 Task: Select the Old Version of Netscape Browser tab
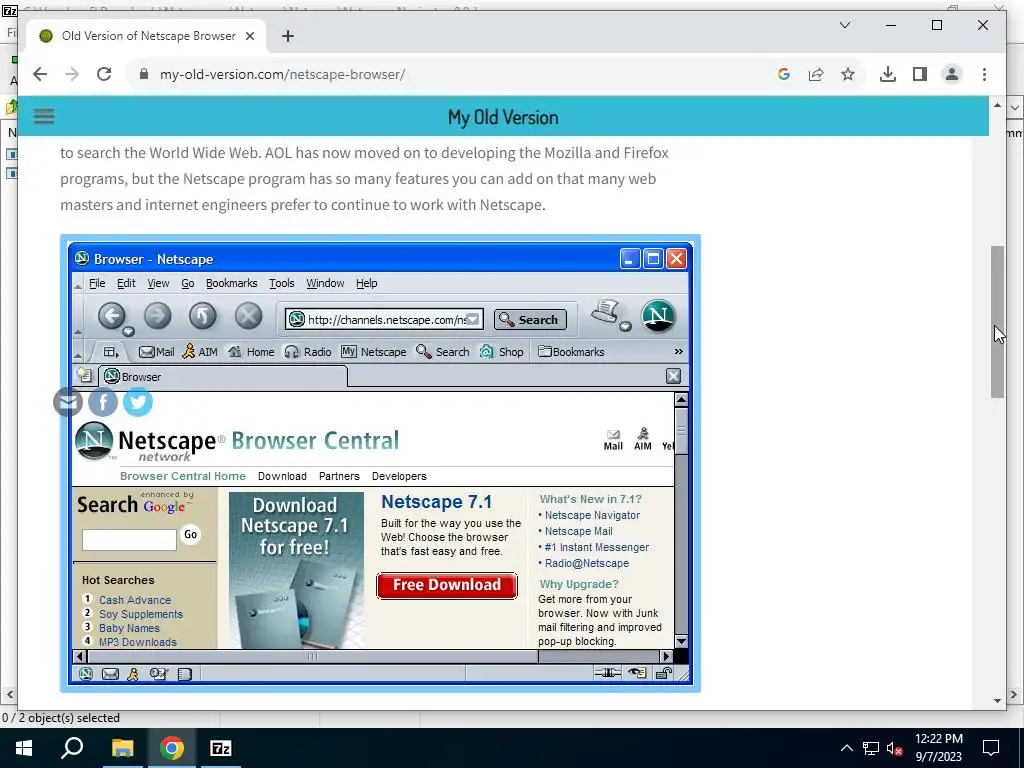point(146,36)
